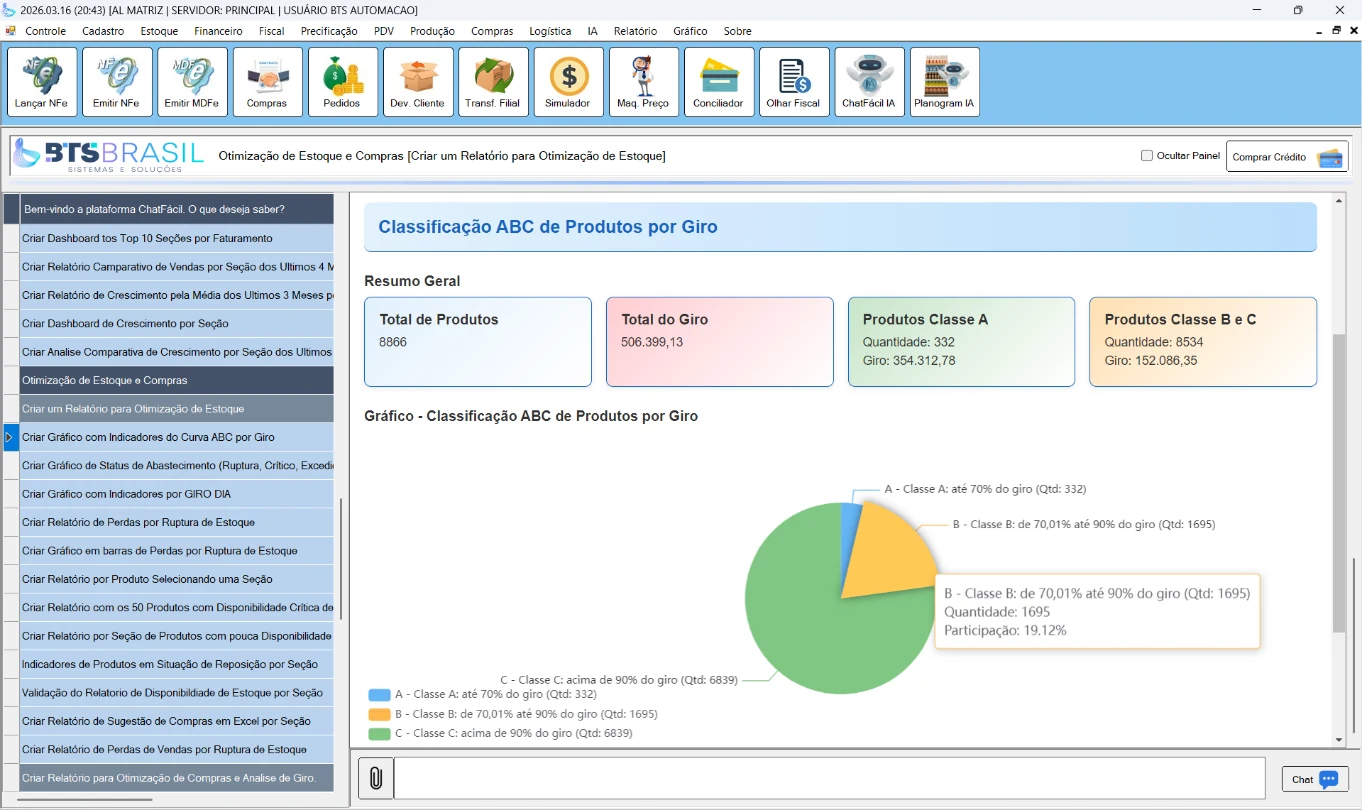Open the Financeiro menu
This screenshot has width=1362, height=810.
coord(218,31)
